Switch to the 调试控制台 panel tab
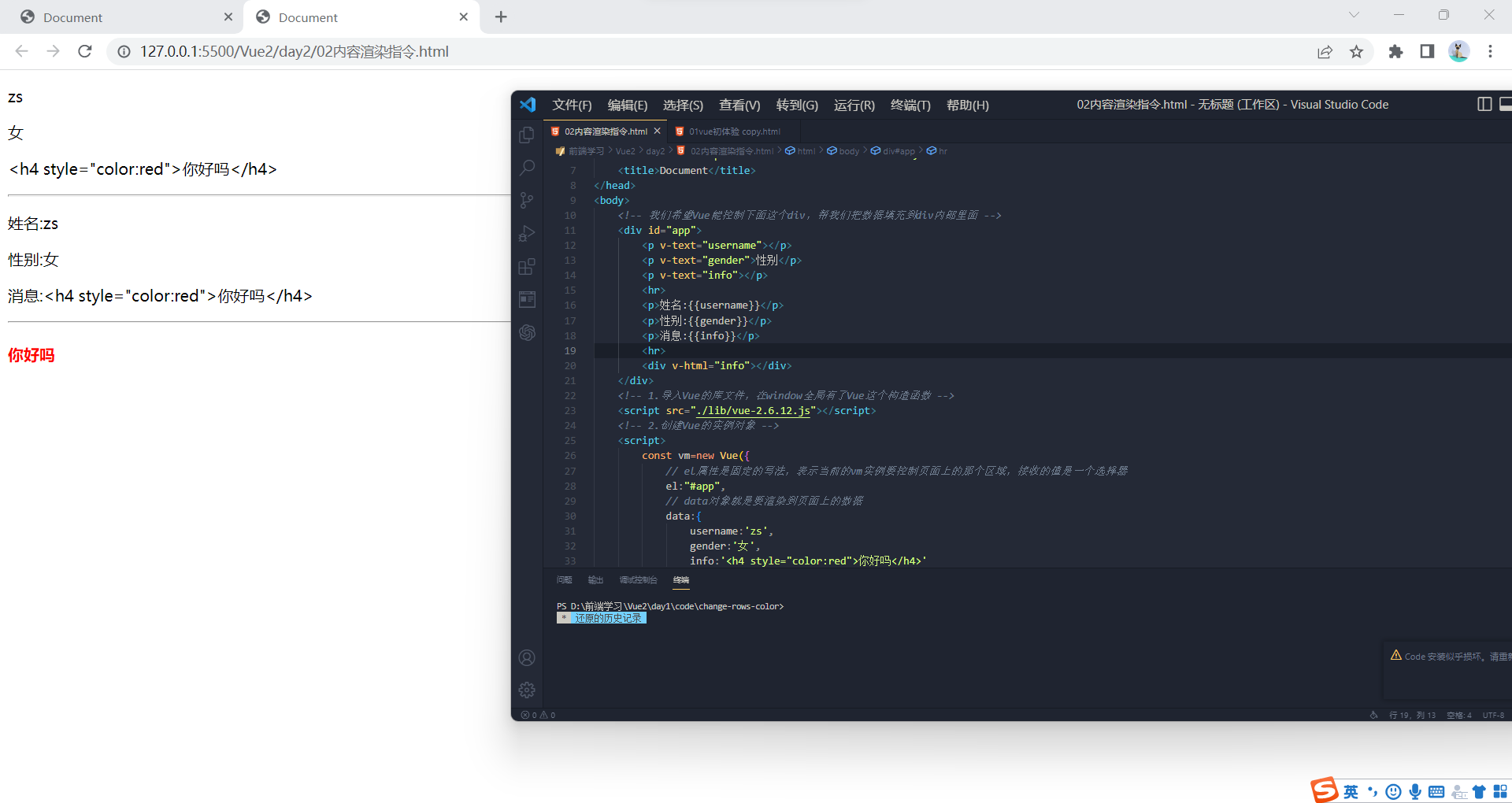Screen dimensions: 1512x803 pyautogui.click(x=638, y=580)
